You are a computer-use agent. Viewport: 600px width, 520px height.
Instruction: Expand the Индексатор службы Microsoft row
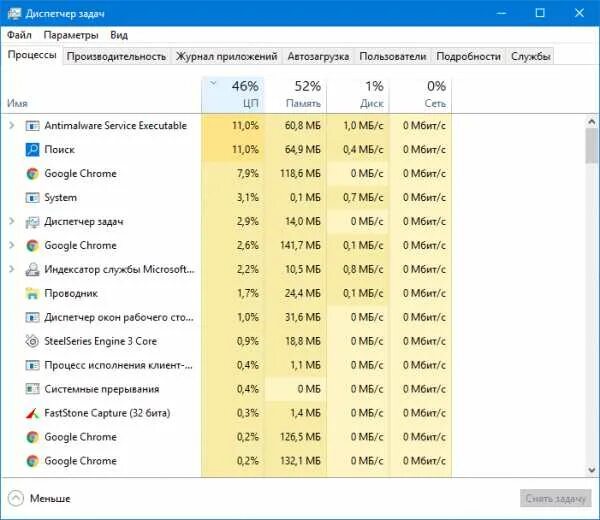pos(12,269)
